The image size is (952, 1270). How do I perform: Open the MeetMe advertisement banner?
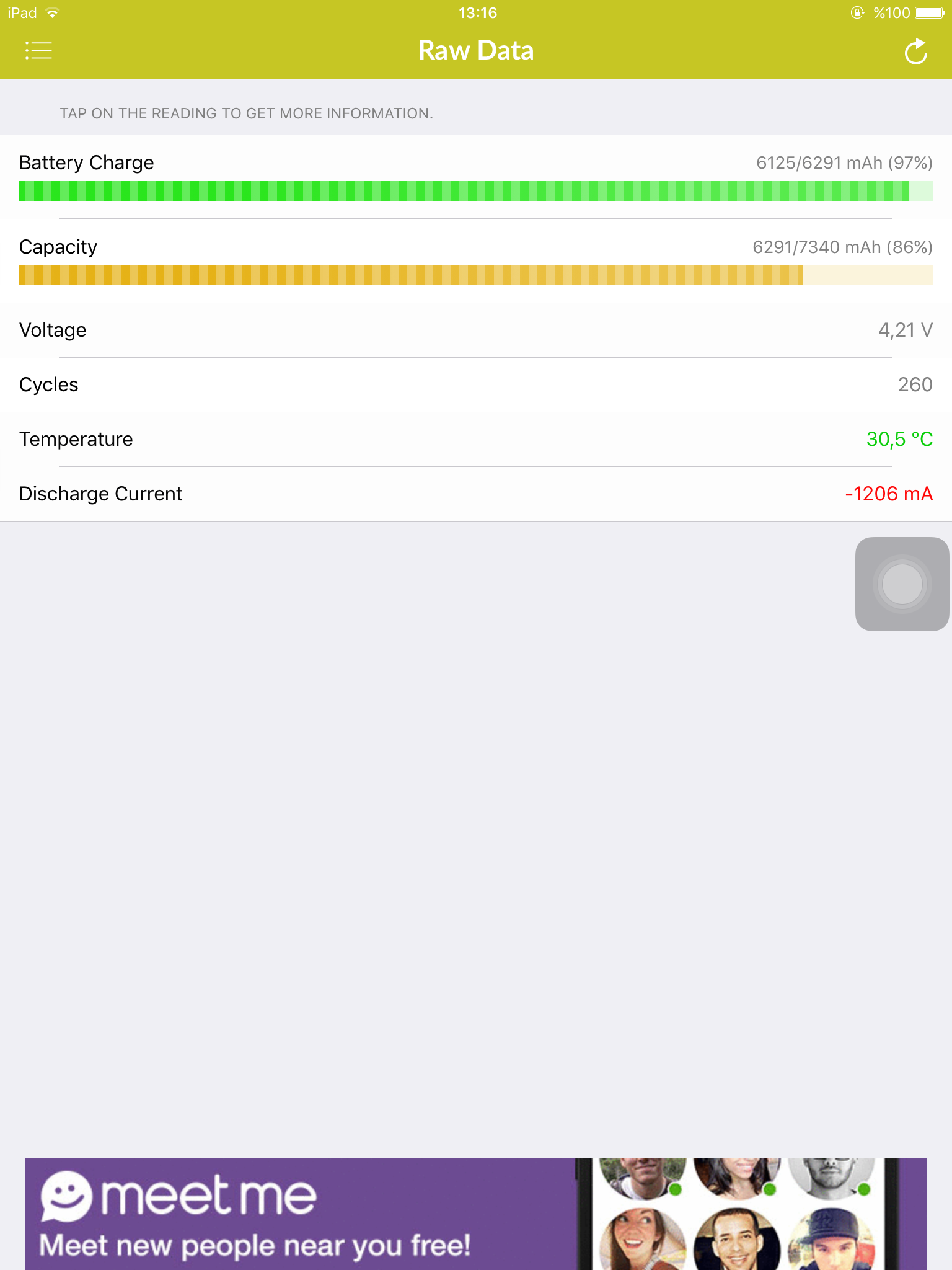297,1214
